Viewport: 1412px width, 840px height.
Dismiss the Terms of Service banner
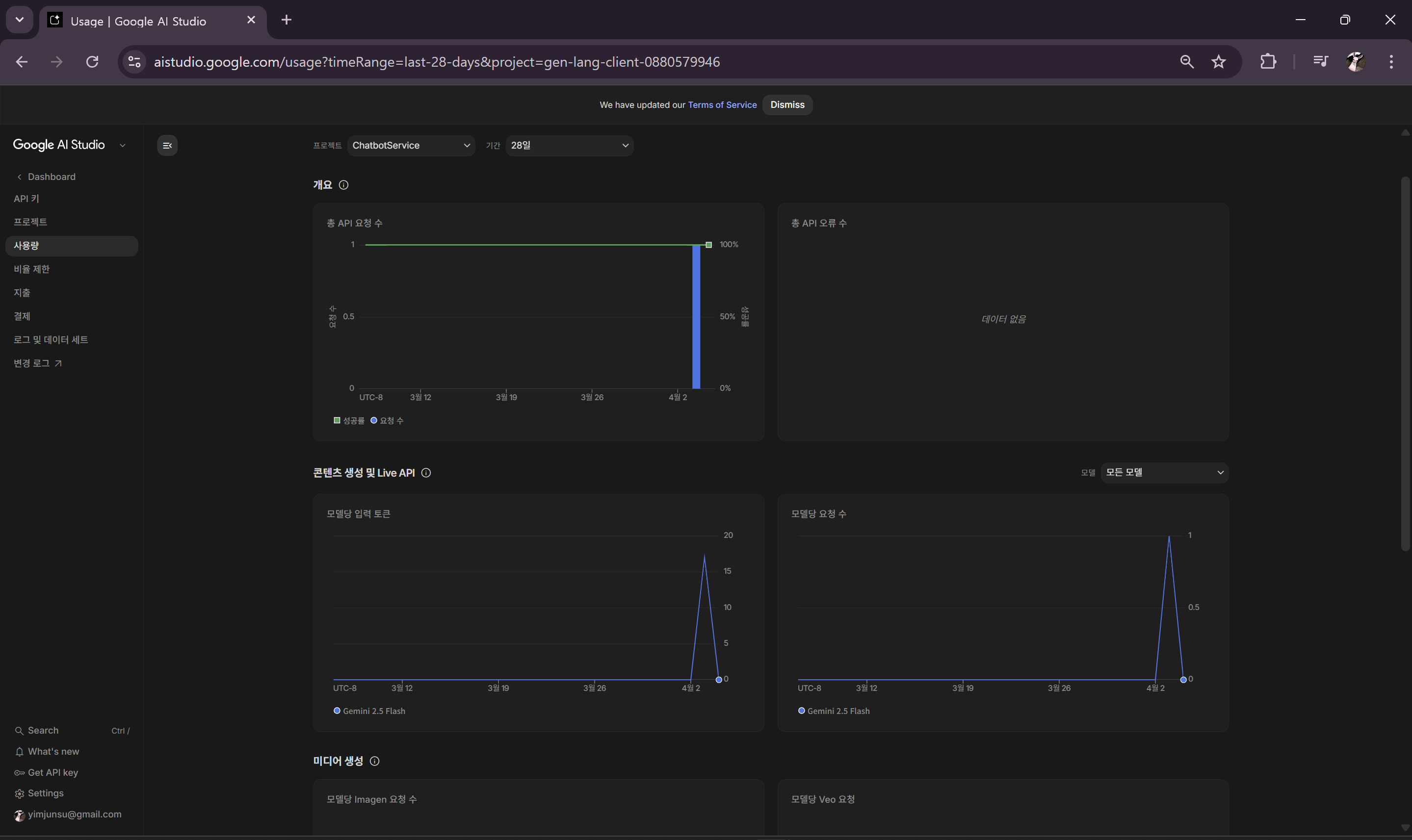(x=787, y=105)
